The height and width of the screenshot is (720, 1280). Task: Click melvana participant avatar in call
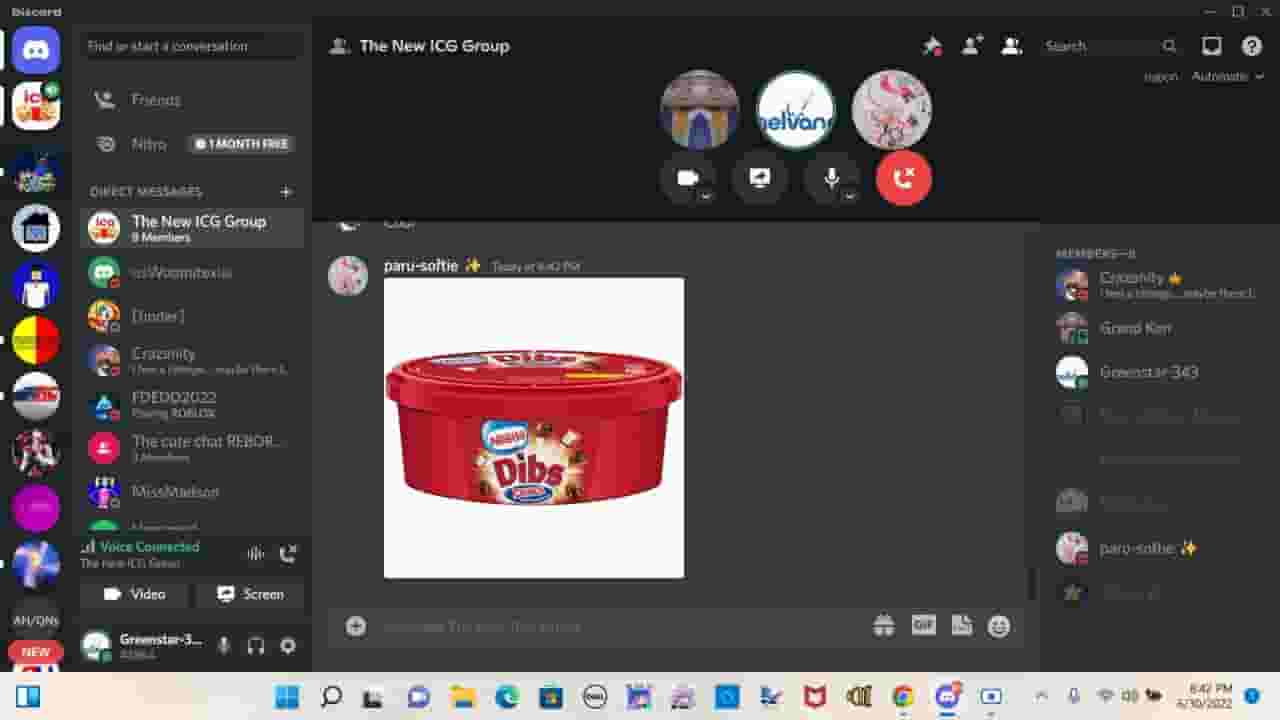[x=796, y=110]
